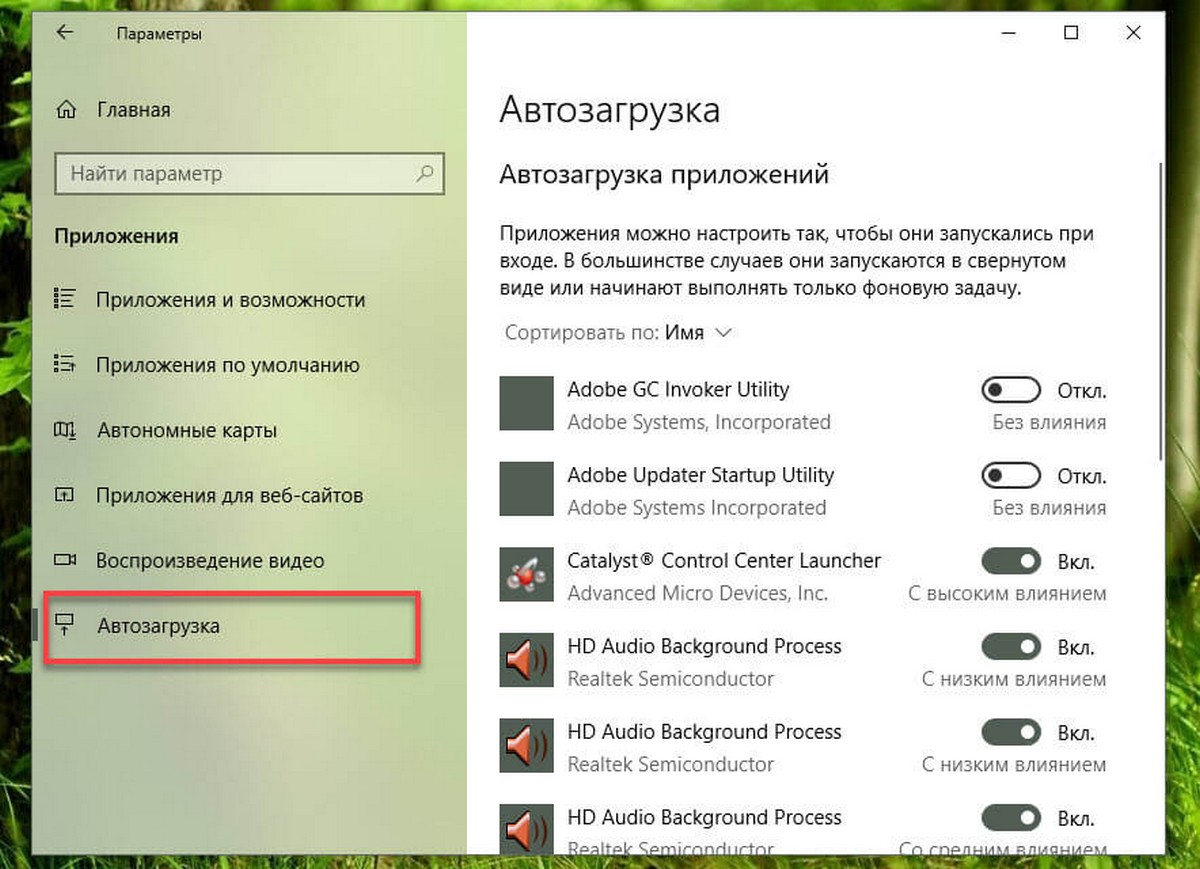Select Автозагрузка in the sidebar
Viewport: 1200px width, 869px height.
(x=231, y=626)
